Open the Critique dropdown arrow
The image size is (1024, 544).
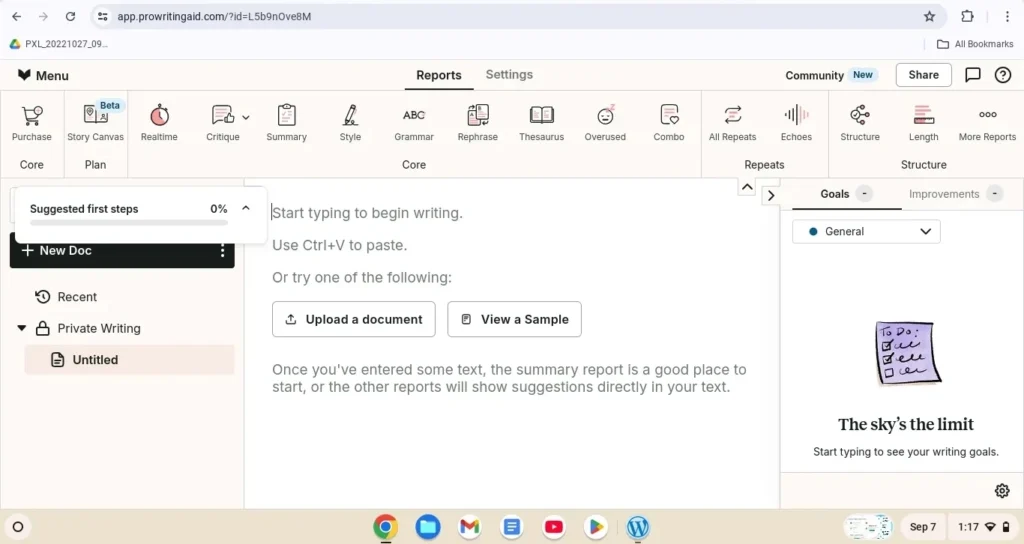click(246, 118)
